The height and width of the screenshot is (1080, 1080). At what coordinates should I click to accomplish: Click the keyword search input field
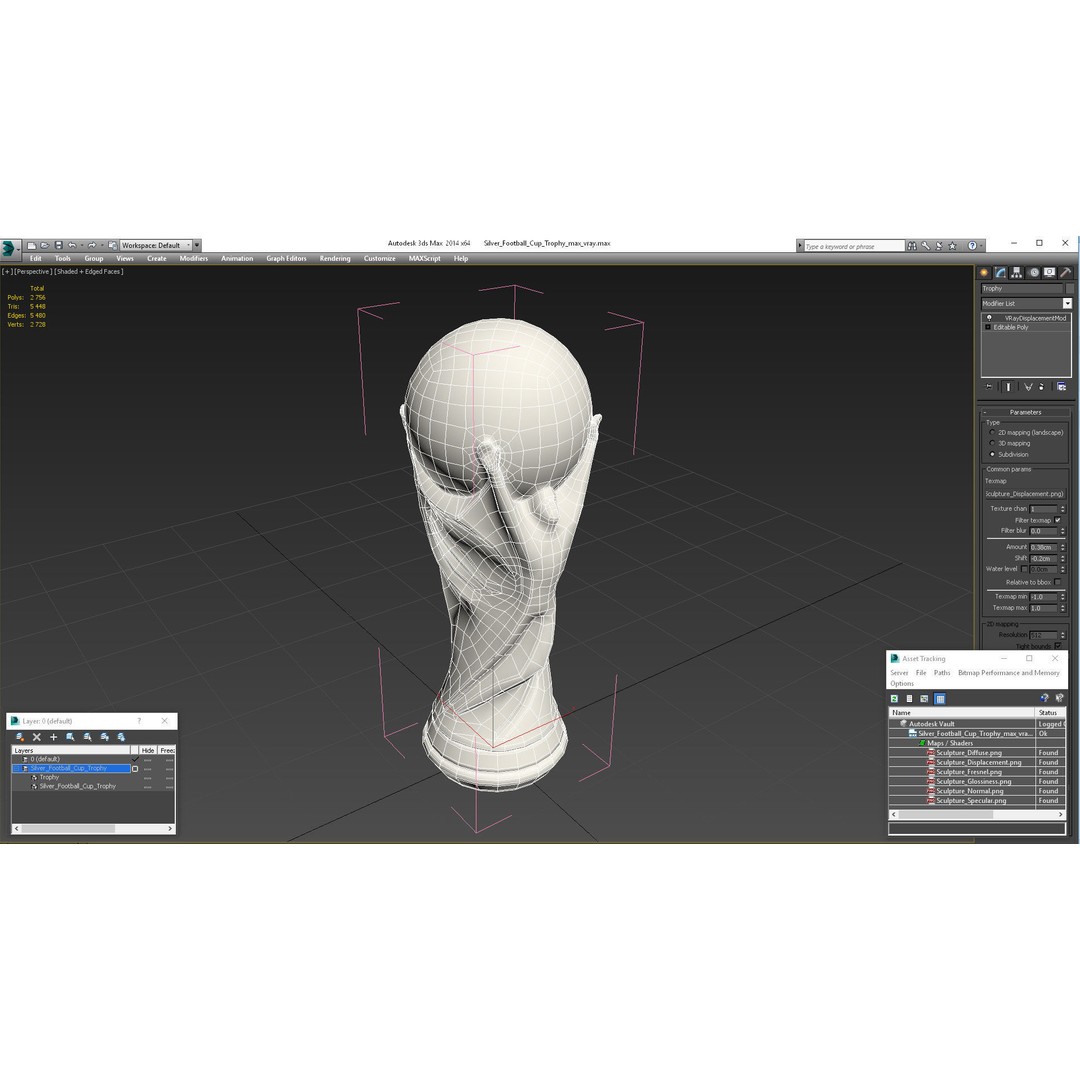click(854, 246)
